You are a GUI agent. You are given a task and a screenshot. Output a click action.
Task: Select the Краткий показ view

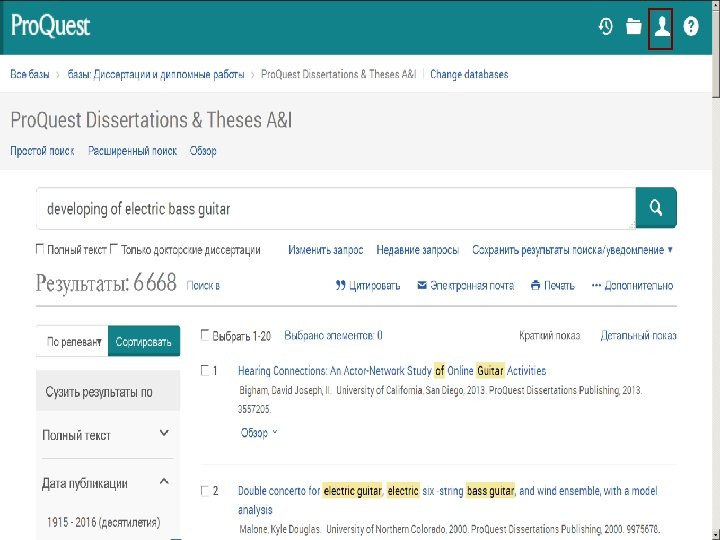point(550,336)
